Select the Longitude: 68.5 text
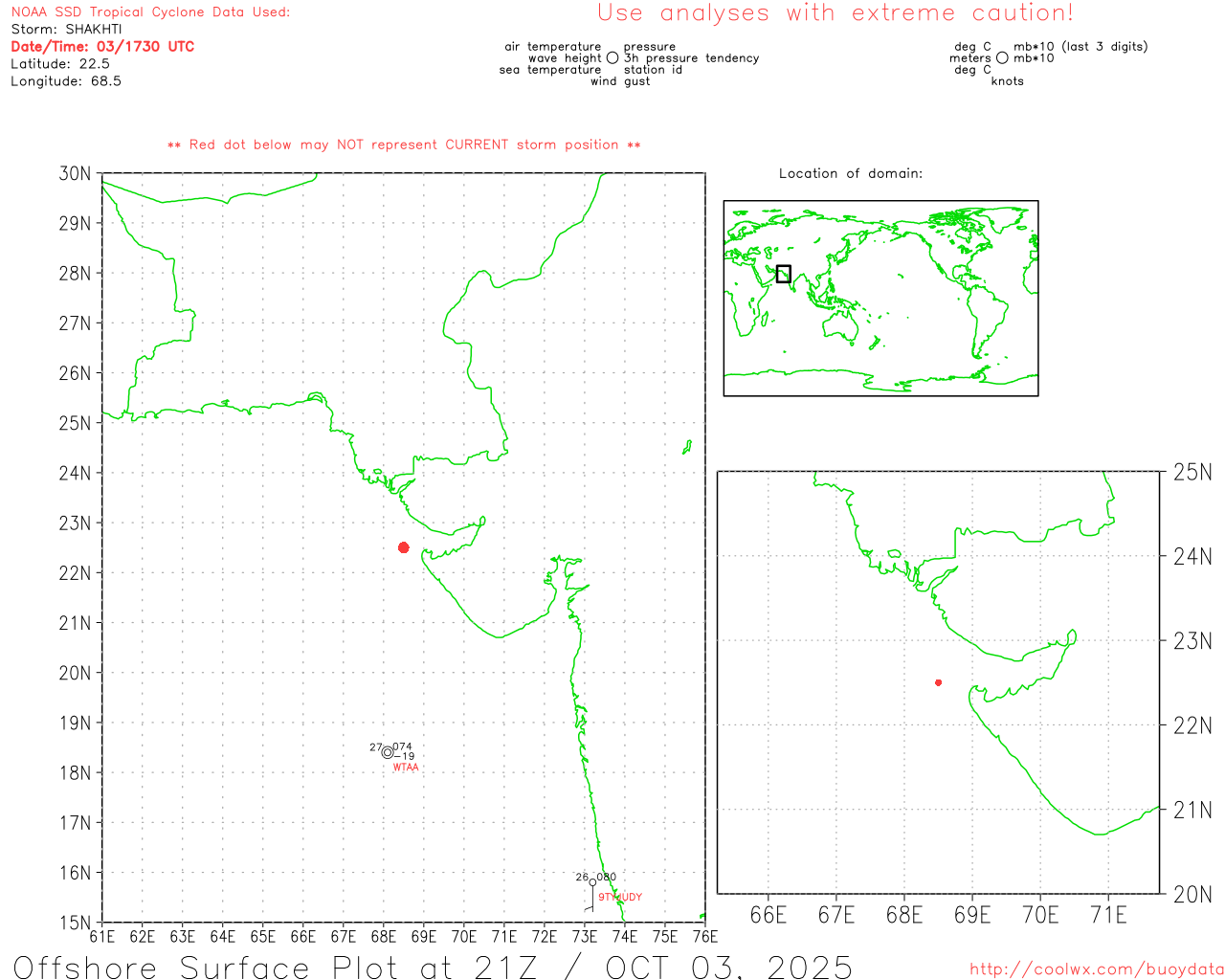The width and height of the screenshot is (1225, 980). pyautogui.click(x=66, y=81)
